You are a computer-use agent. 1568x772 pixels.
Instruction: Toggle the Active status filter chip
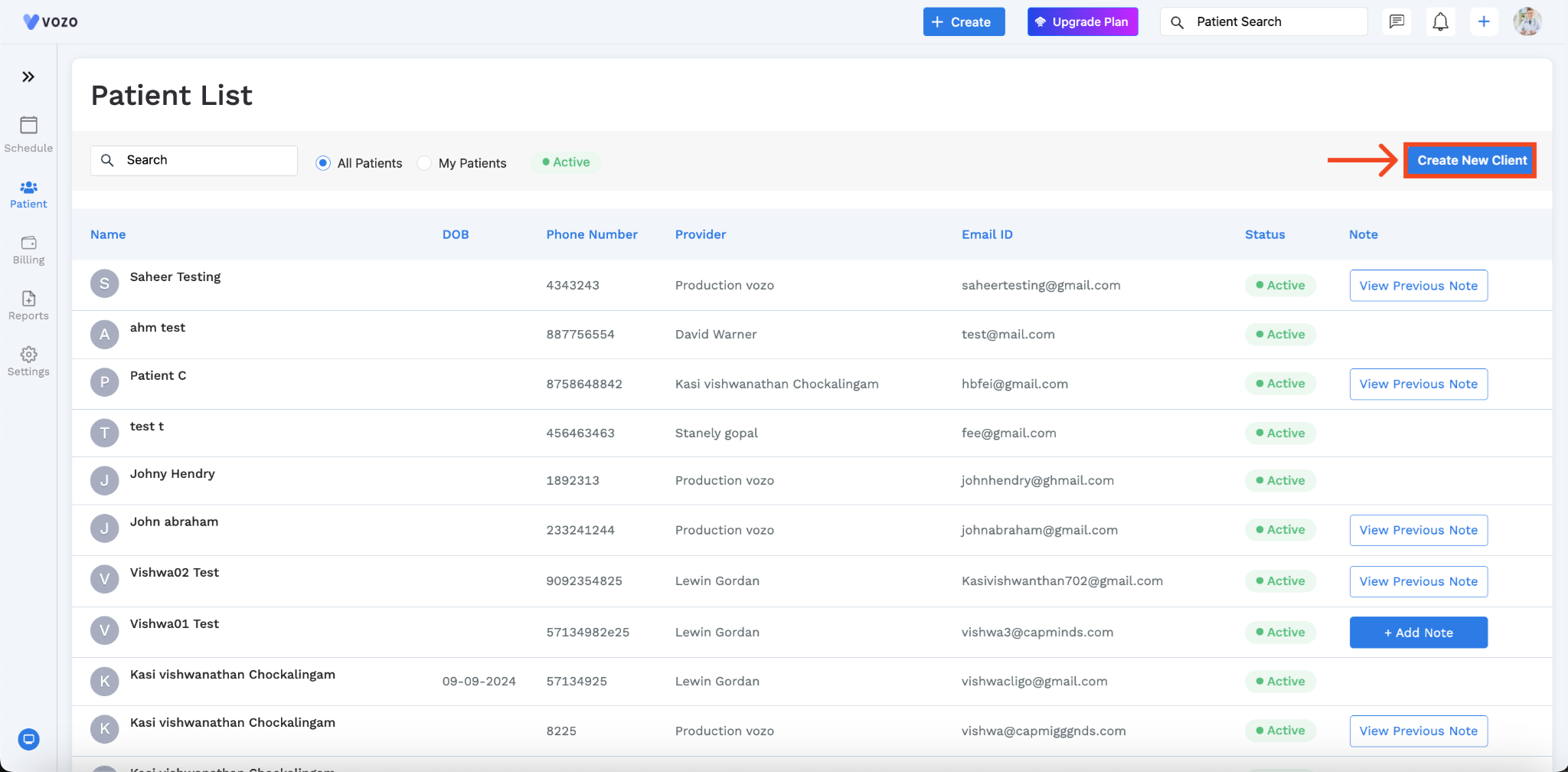click(566, 162)
